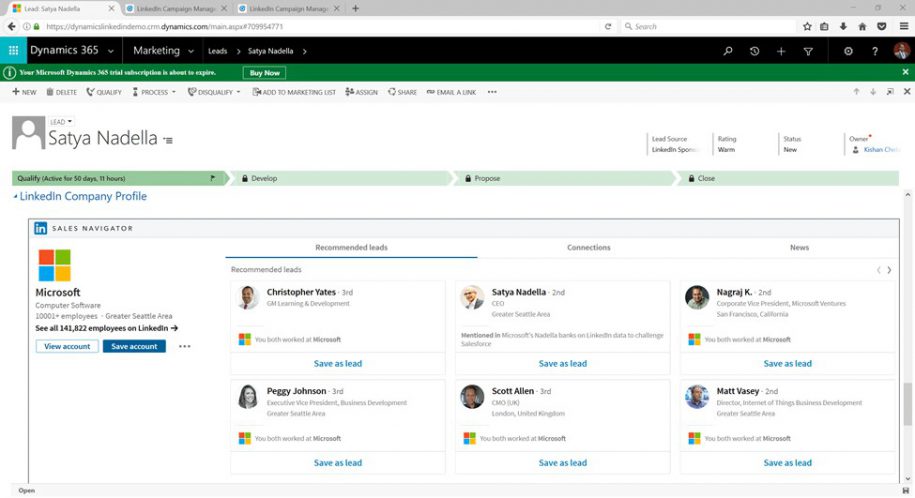Viewport: 915px width, 498px height.
Task: Switch to the News tab
Action: [799, 247]
